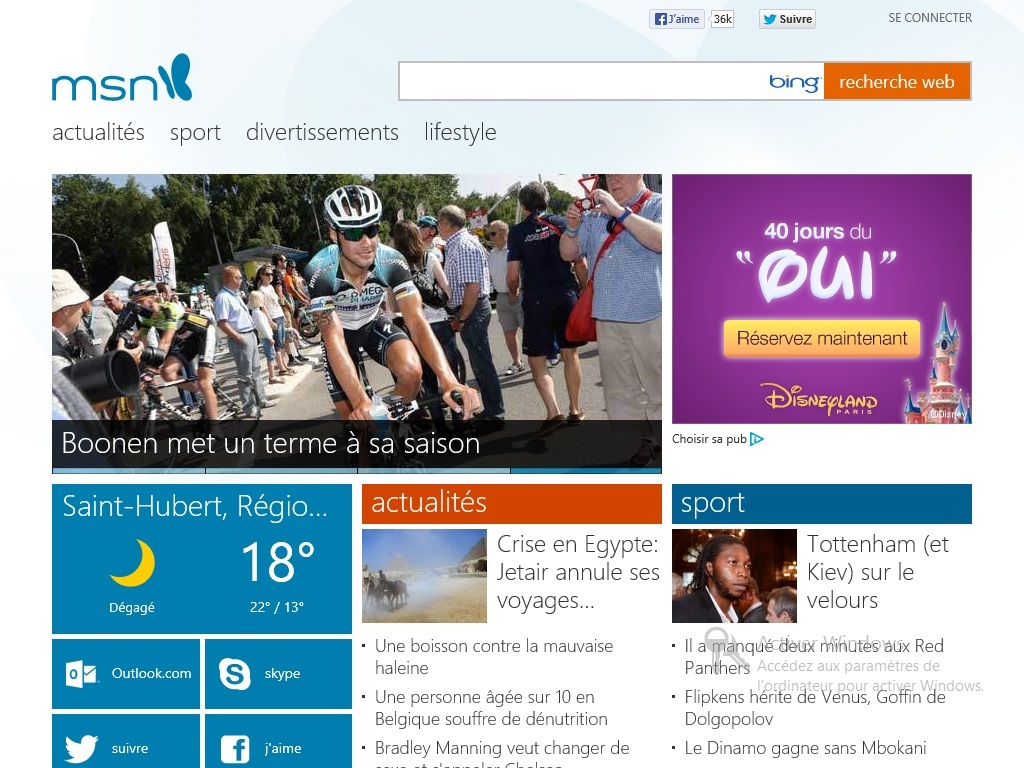Open the Saint-Hubert weather location title

click(x=195, y=507)
